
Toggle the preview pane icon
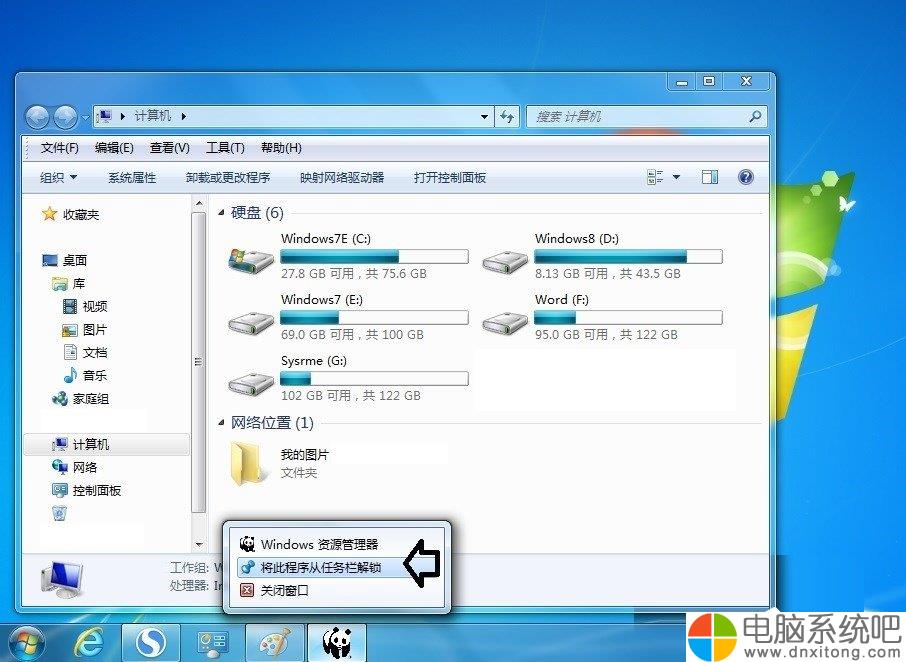[710, 177]
